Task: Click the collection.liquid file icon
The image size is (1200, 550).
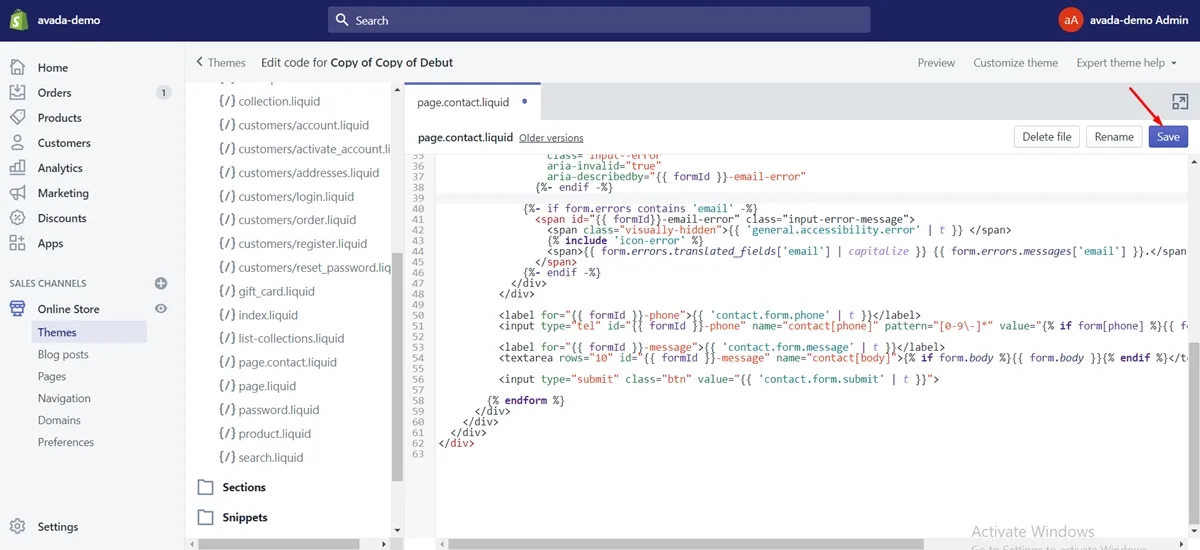Action: [227, 102]
